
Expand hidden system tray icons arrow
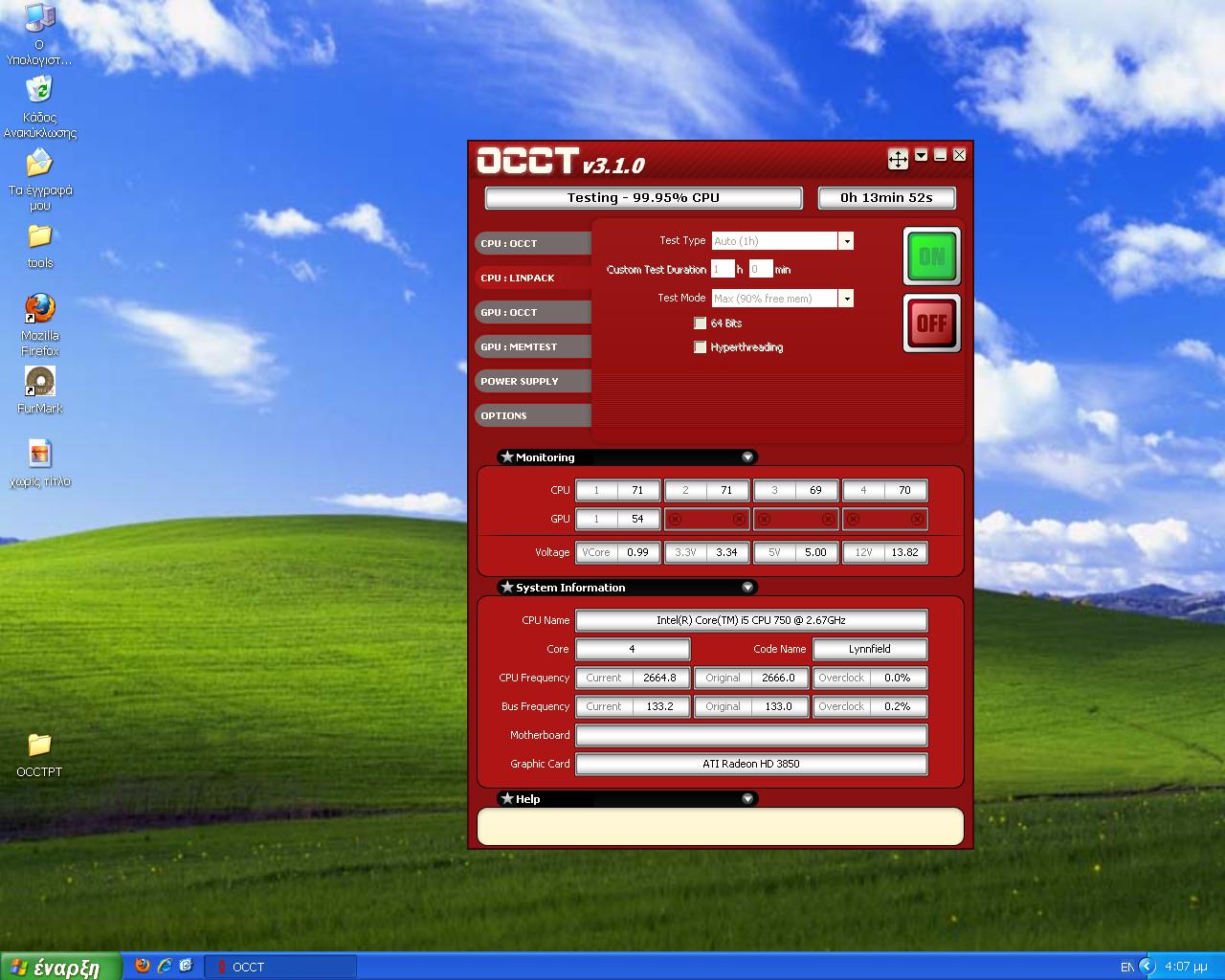coord(1147,967)
